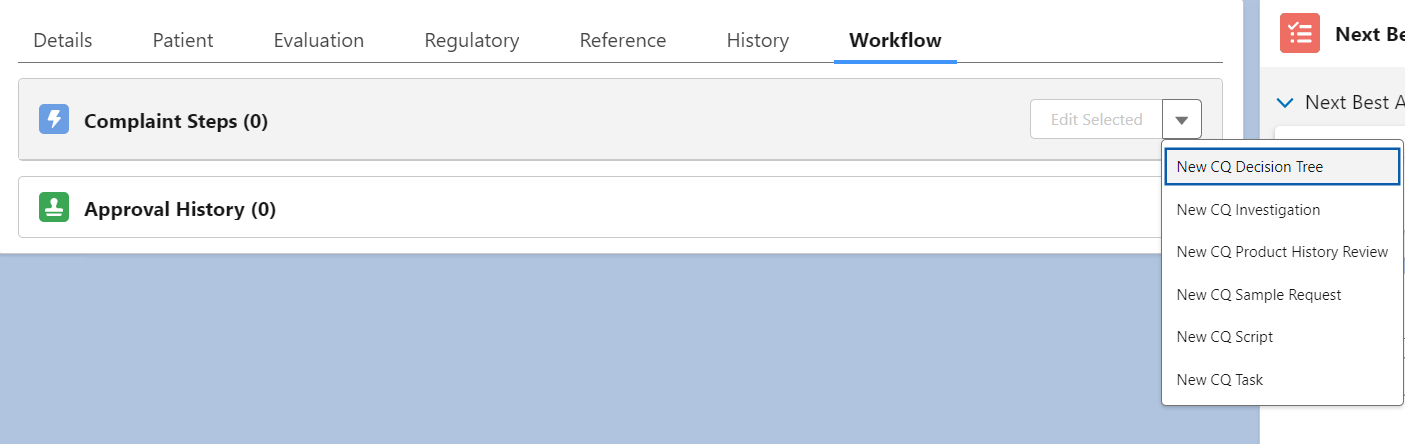Open the Patient tab
The width and height of the screenshot is (1405, 444).
point(183,41)
